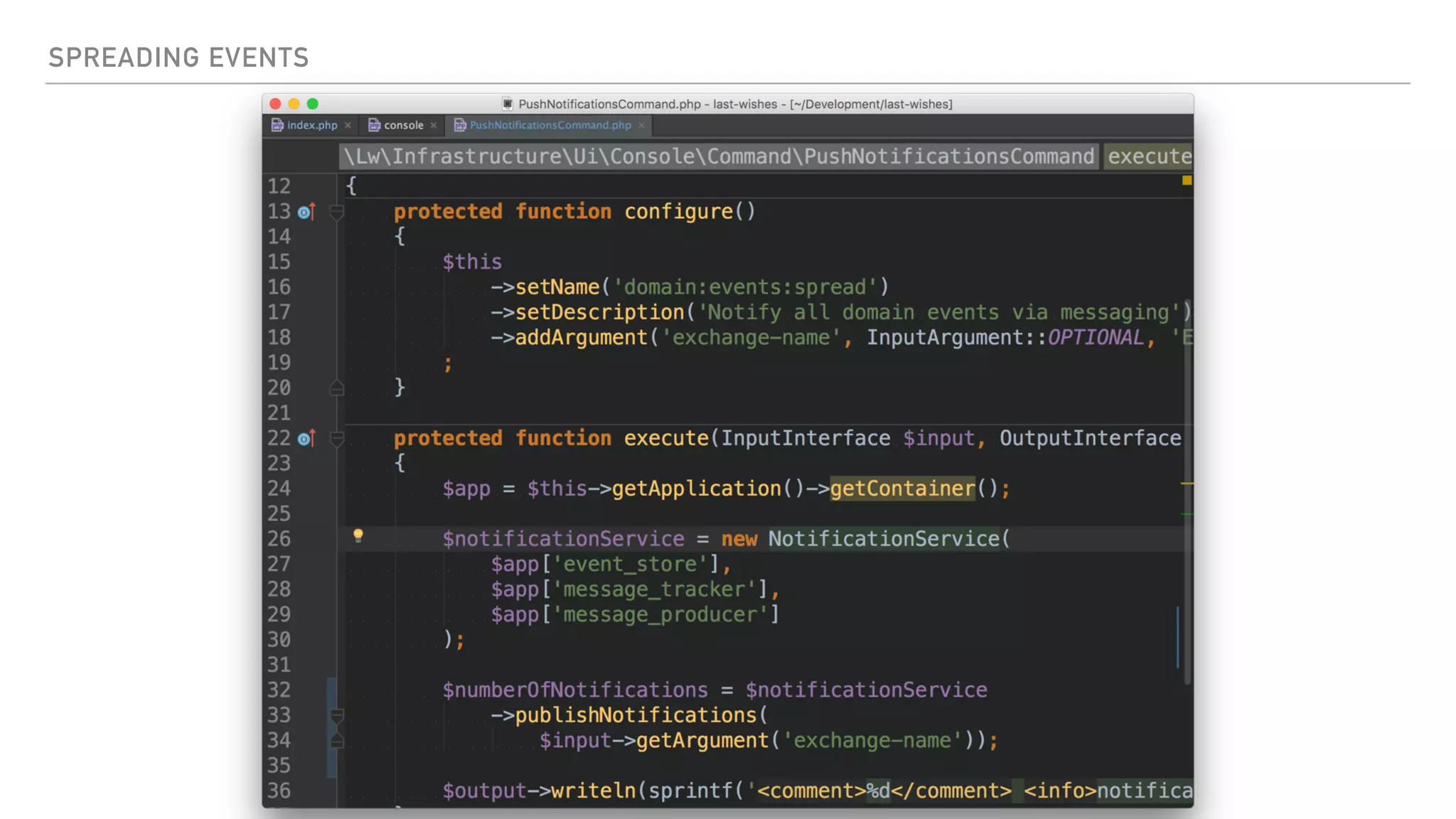Click the overrides gutter icon on line 13
The image size is (1456, 819).
point(306,212)
